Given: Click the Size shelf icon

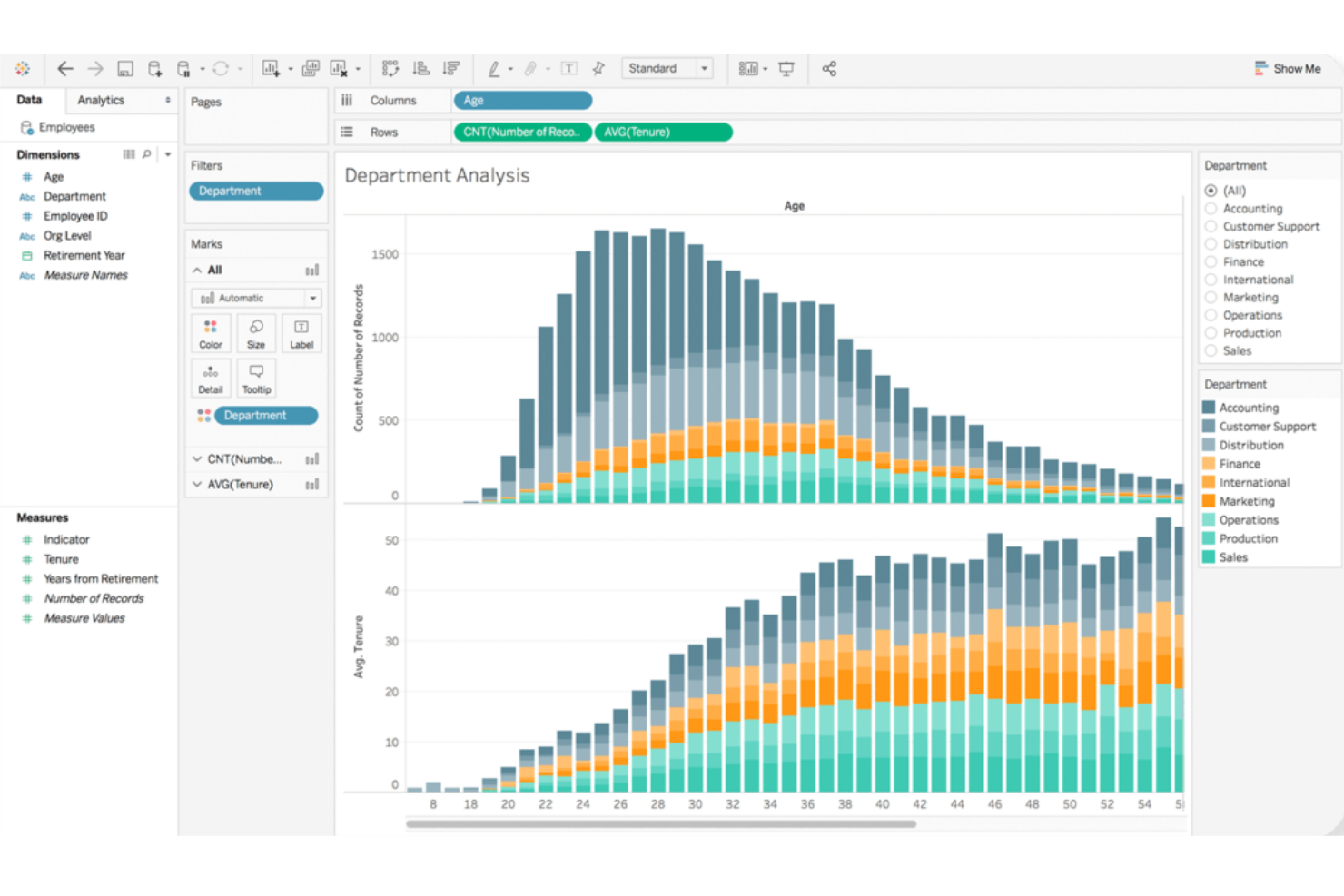Looking at the screenshot, I should (256, 333).
